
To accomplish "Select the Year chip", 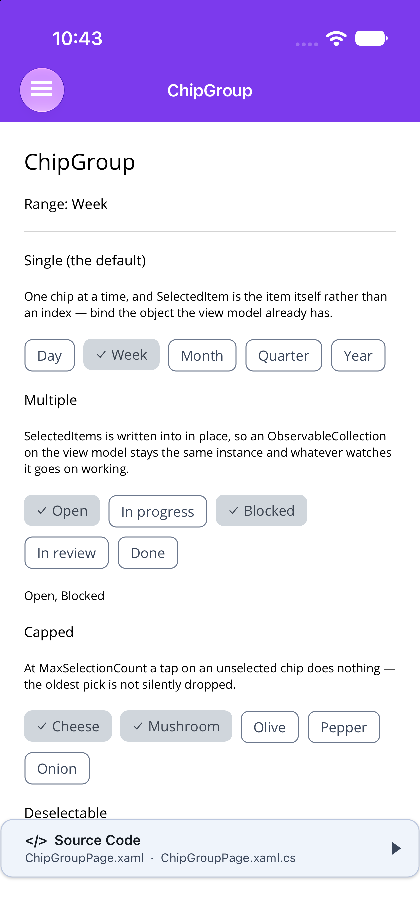I will [358, 355].
